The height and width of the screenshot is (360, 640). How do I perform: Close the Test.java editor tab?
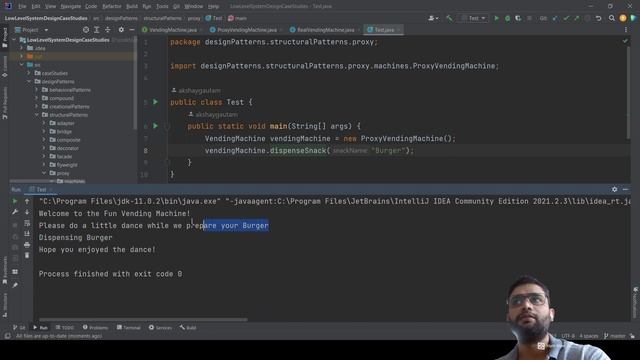point(399,30)
